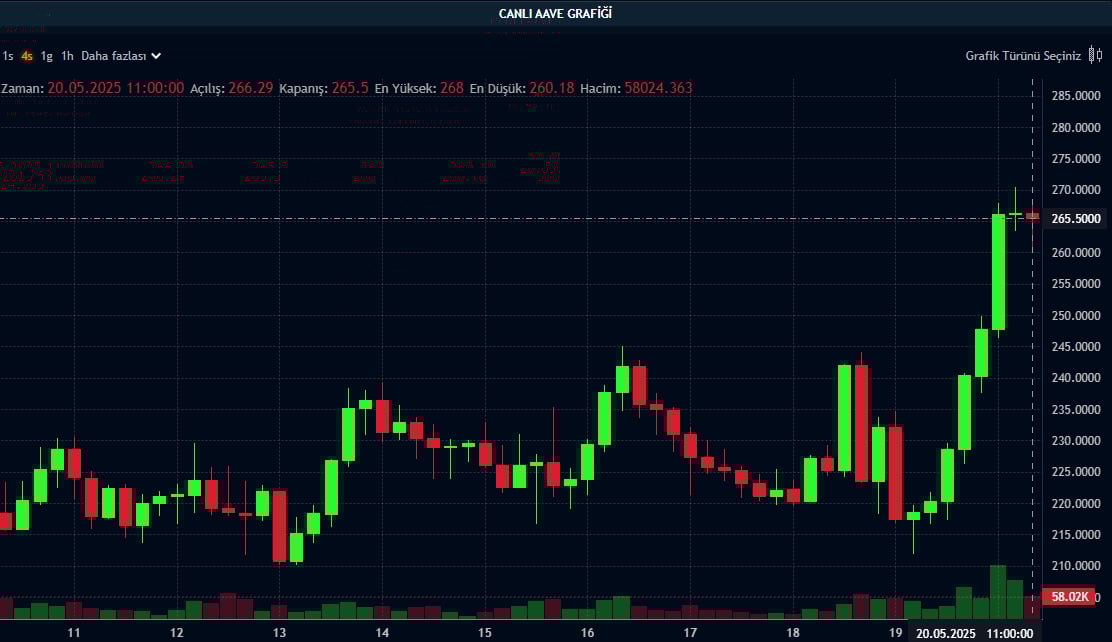Click the 240.0000 price axis label
This screenshot has height=642, width=1112.
1076,378
